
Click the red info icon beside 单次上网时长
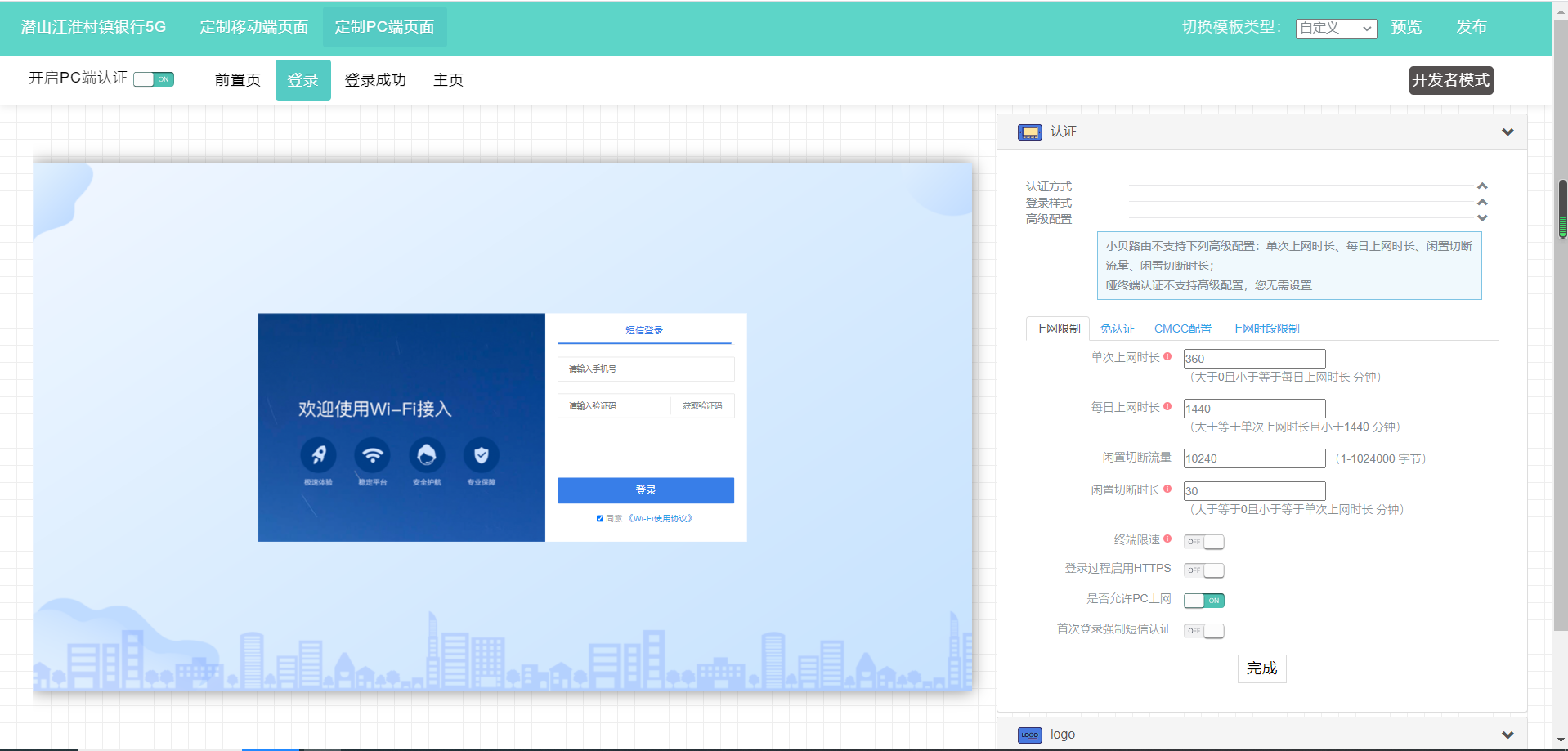point(1167,356)
